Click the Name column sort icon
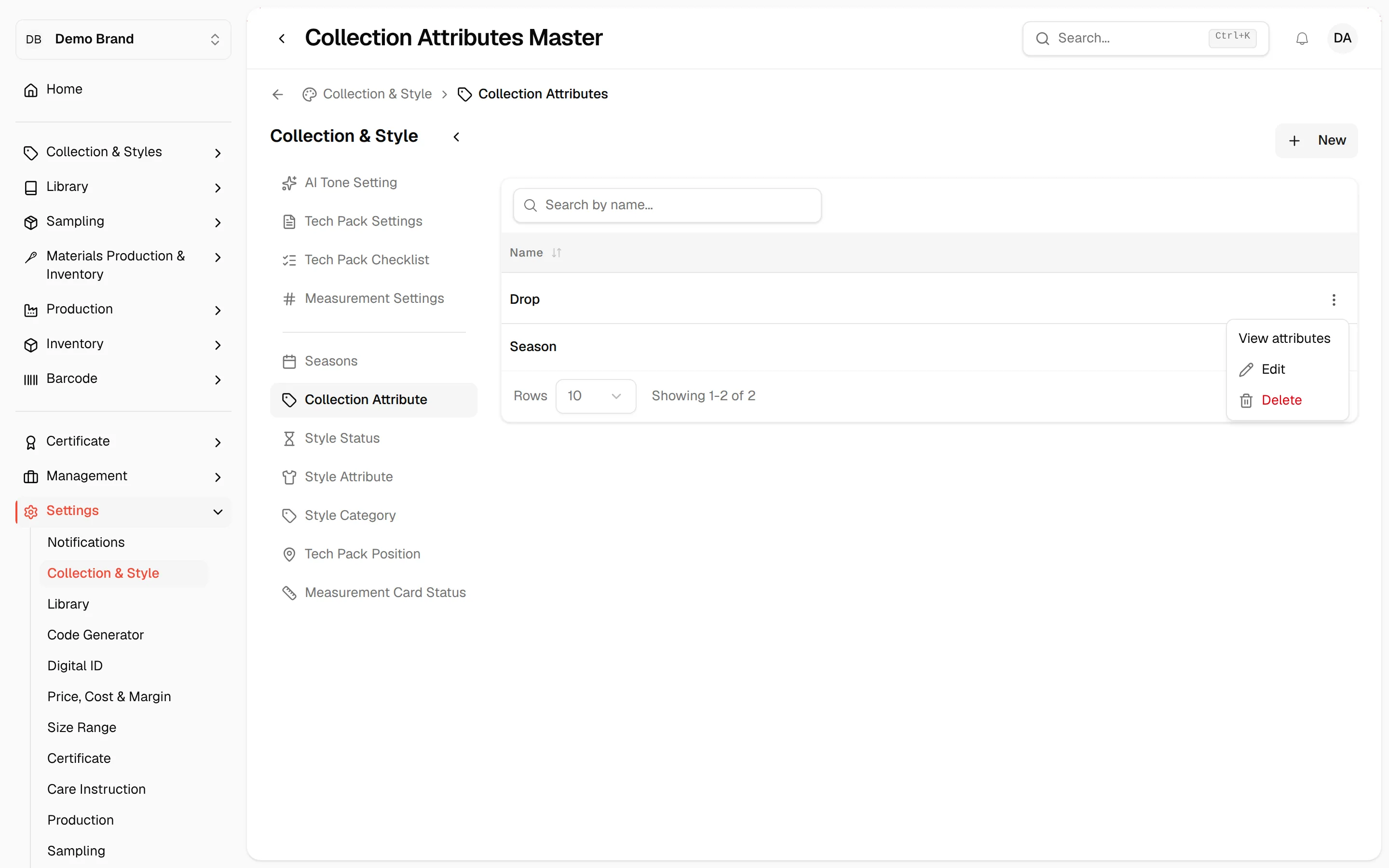The height and width of the screenshot is (868, 1389). click(x=556, y=253)
